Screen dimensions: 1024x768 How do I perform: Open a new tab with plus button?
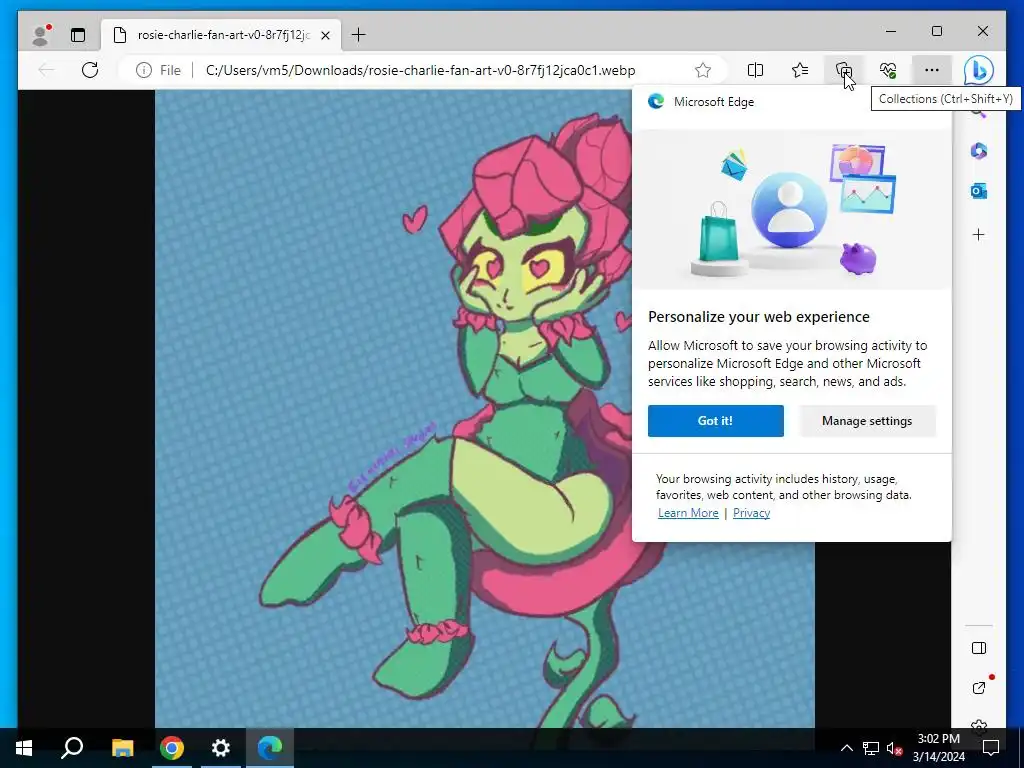(x=359, y=35)
